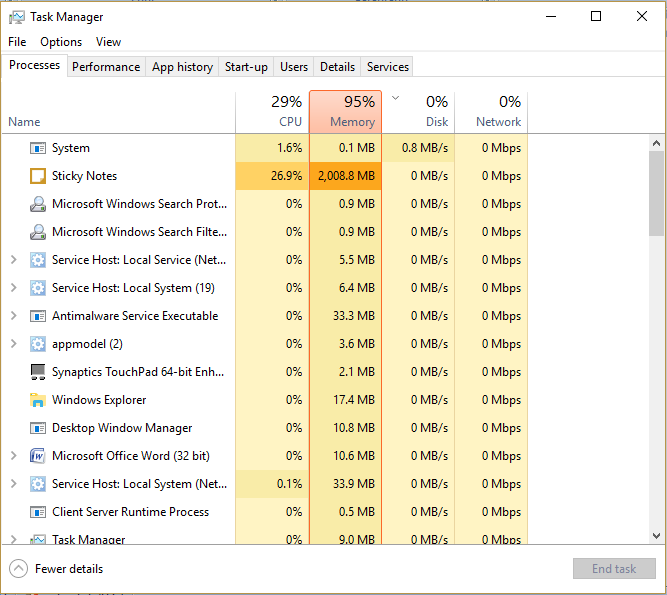The height and width of the screenshot is (595, 667).
Task: Click Synaptics TouchPad process icon
Action: [38, 372]
